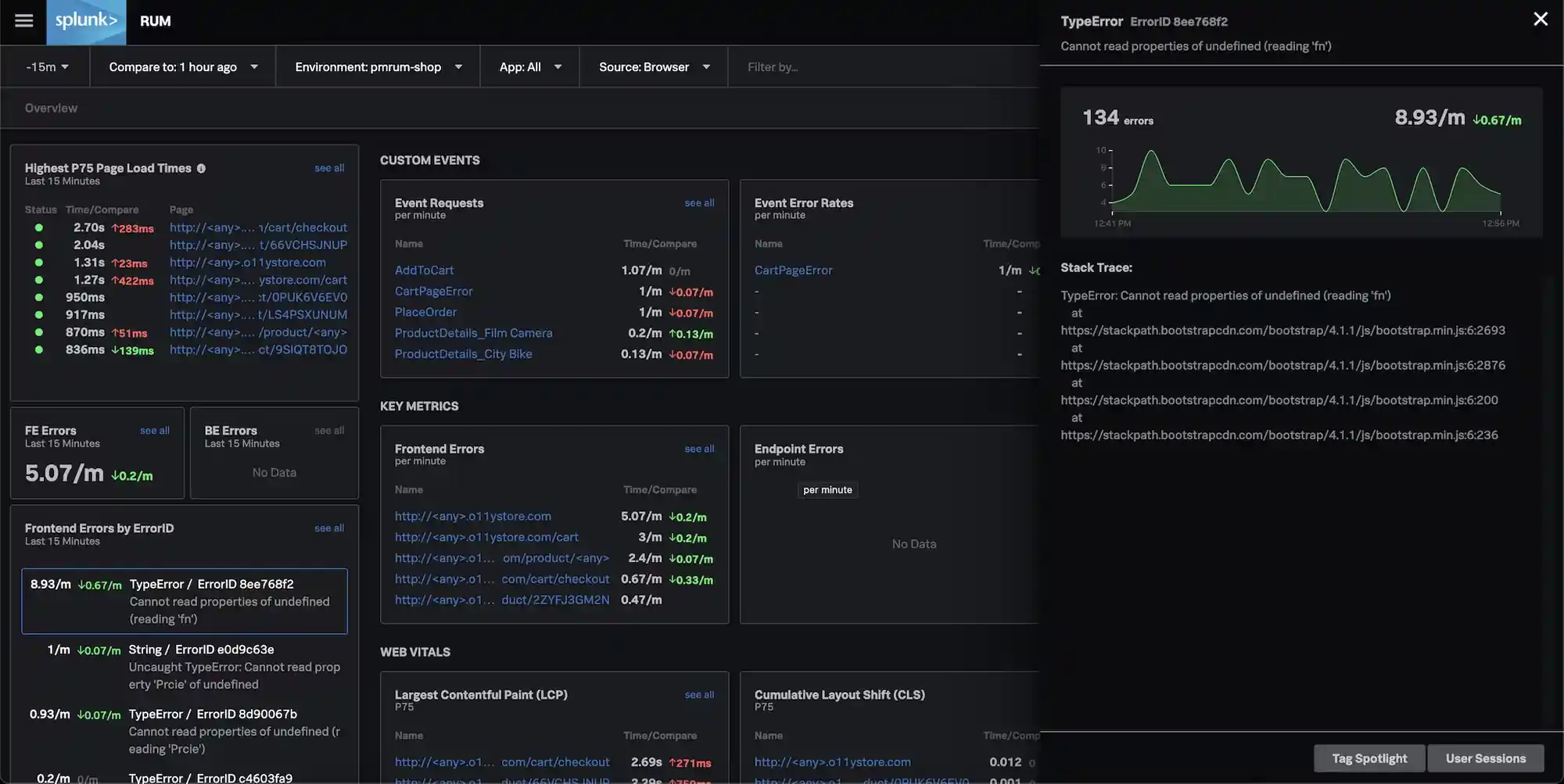Click the Splunk logo
Viewport: 1564px width, 784px height.
pyautogui.click(x=86, y=22)
